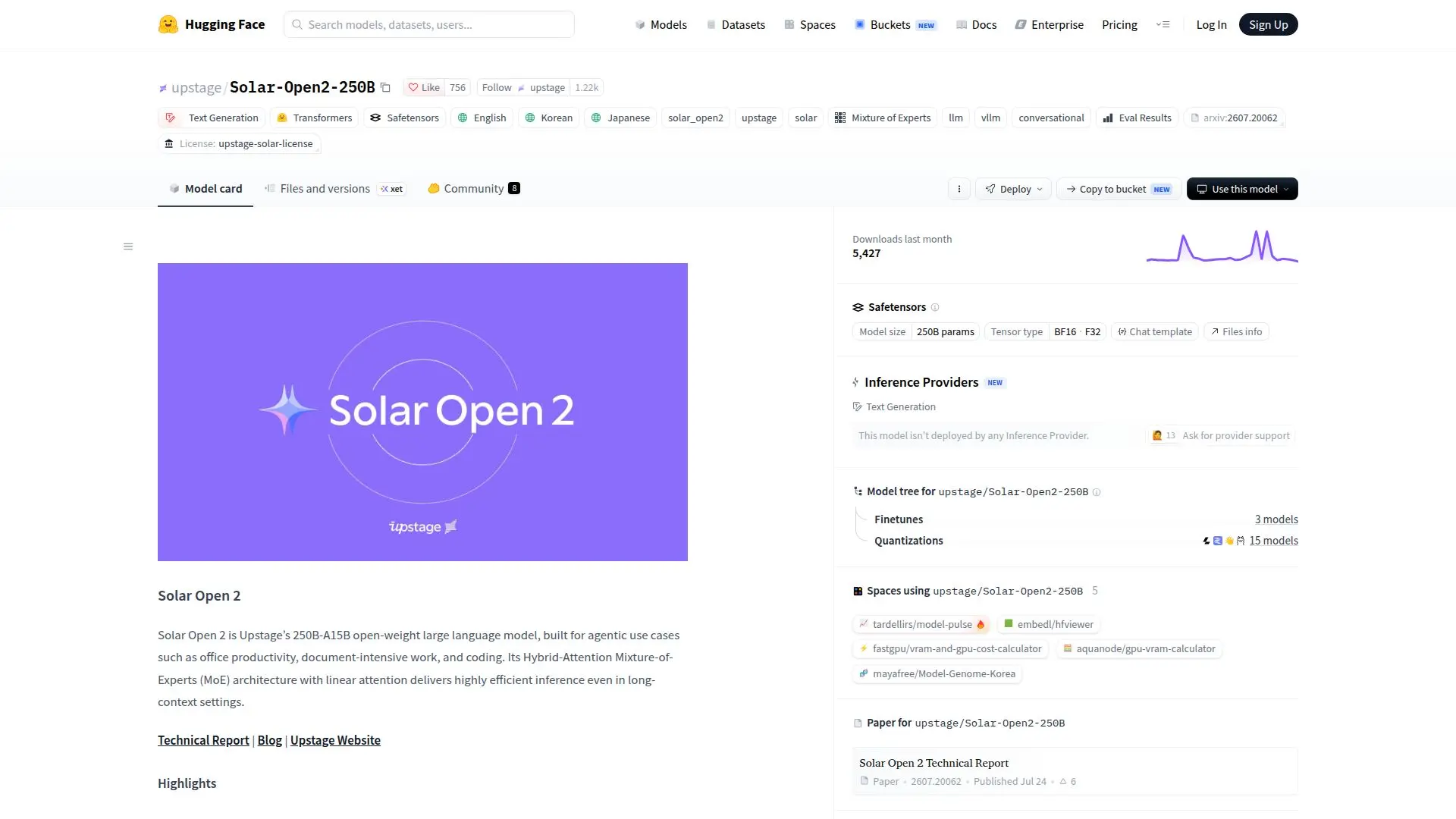Click the Solar Open 2 Technical Report paper
Screen dimensions: 1456x819
tap(1075, 771)
